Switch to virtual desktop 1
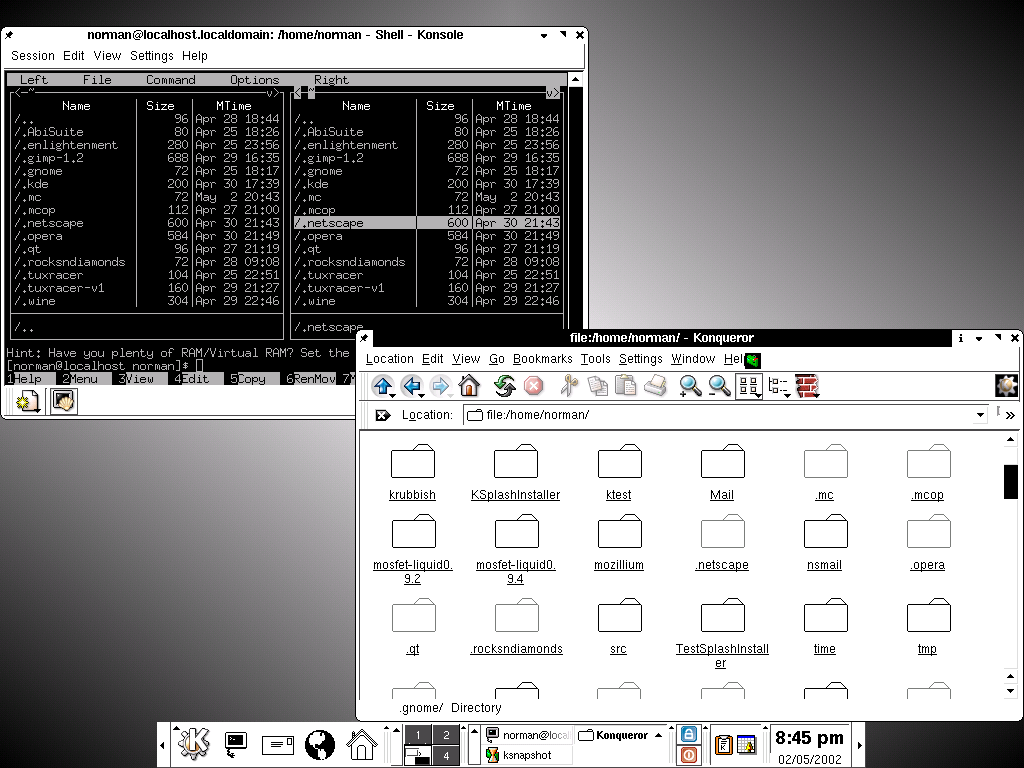Viewport: 1024px width, 768px height. click(417, 735)
